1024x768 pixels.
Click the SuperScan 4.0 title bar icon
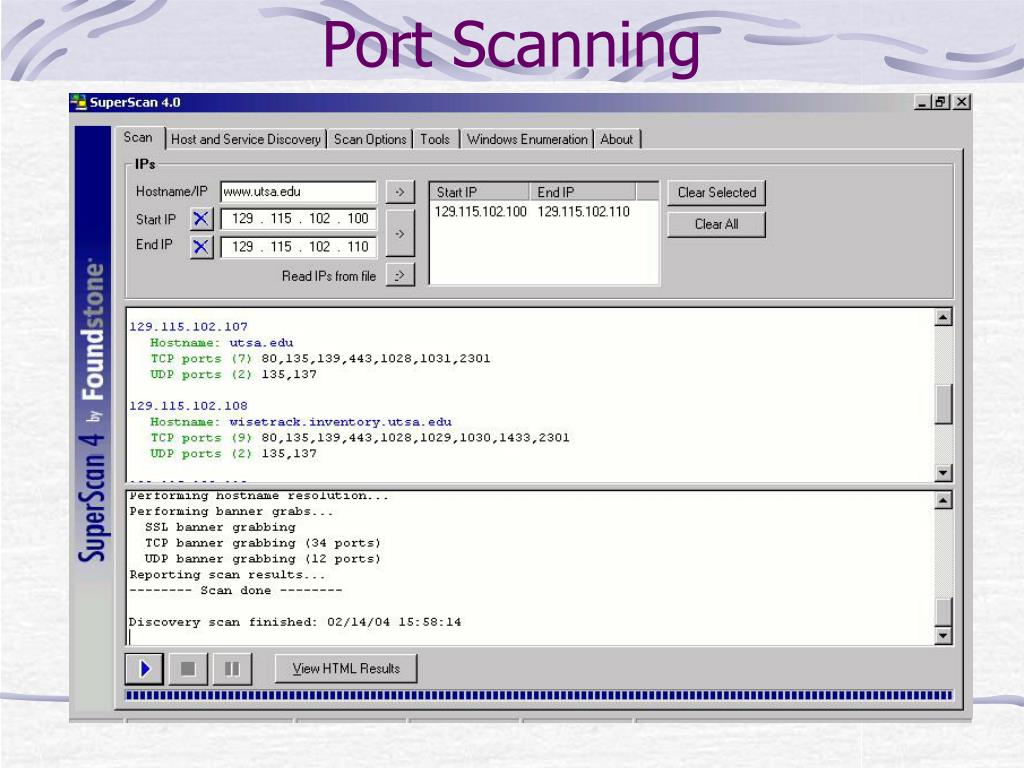pos(79,102)
